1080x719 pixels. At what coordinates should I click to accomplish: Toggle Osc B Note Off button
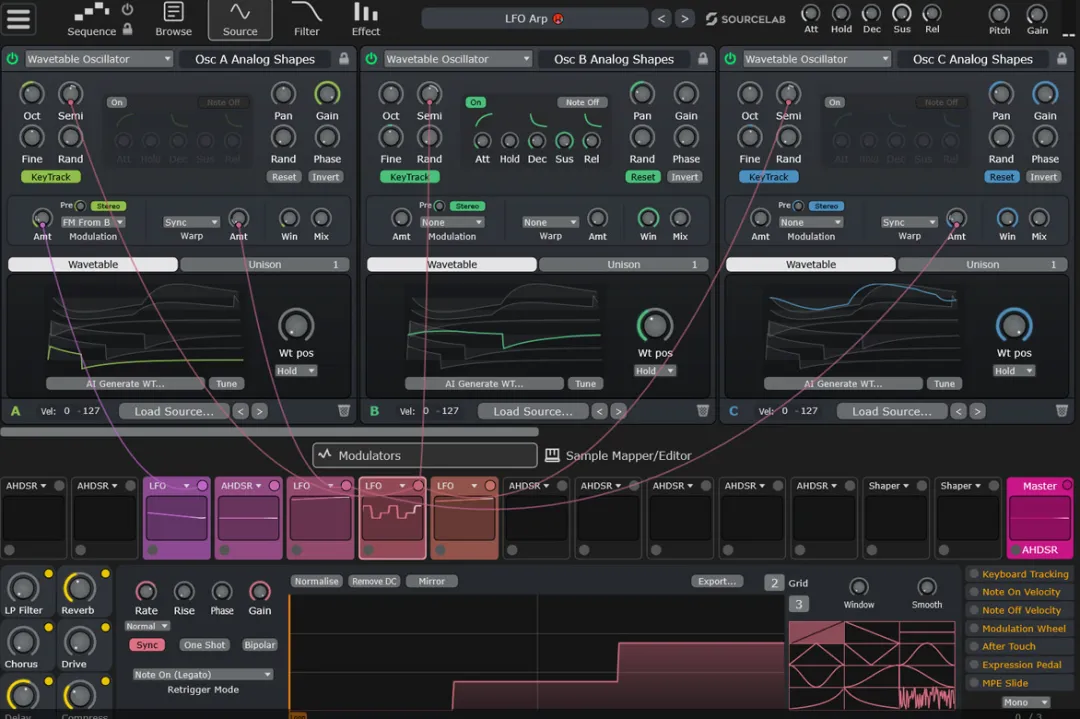click(582, 103)
